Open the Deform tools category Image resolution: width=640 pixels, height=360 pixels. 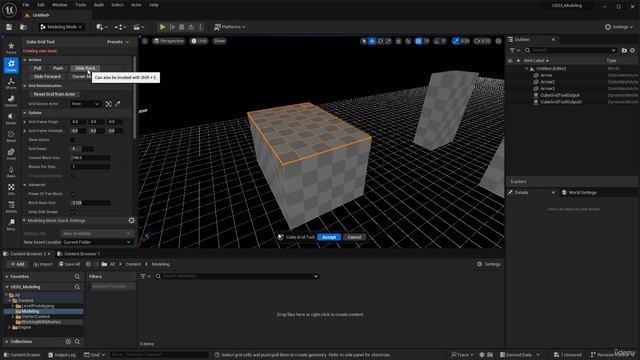[11, 101]
